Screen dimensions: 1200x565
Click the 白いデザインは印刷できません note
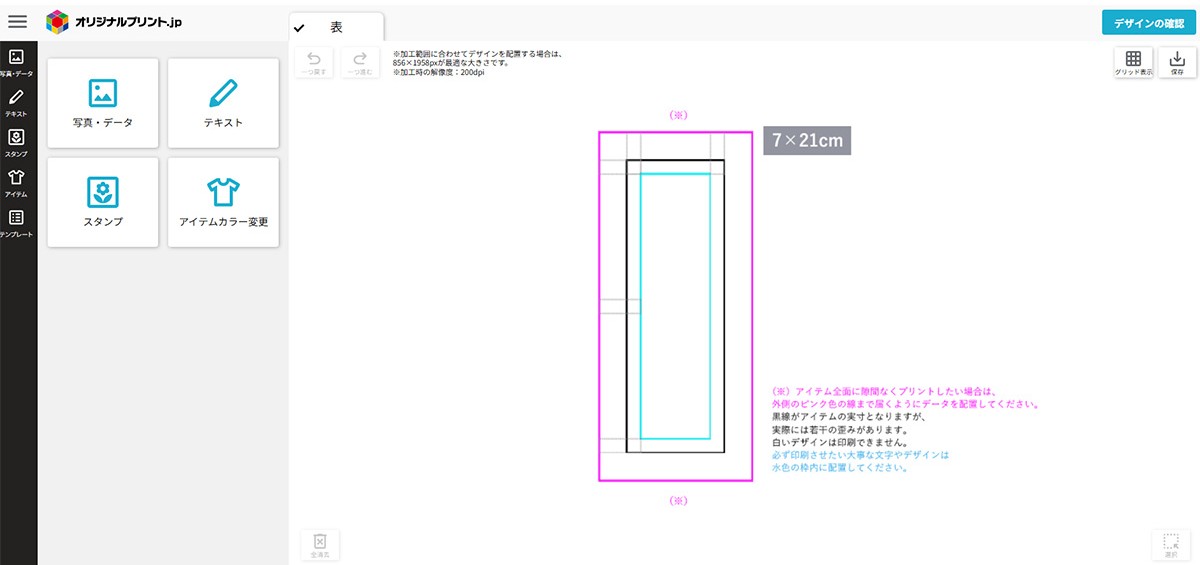pyautogui.click(x=839, y=442)
